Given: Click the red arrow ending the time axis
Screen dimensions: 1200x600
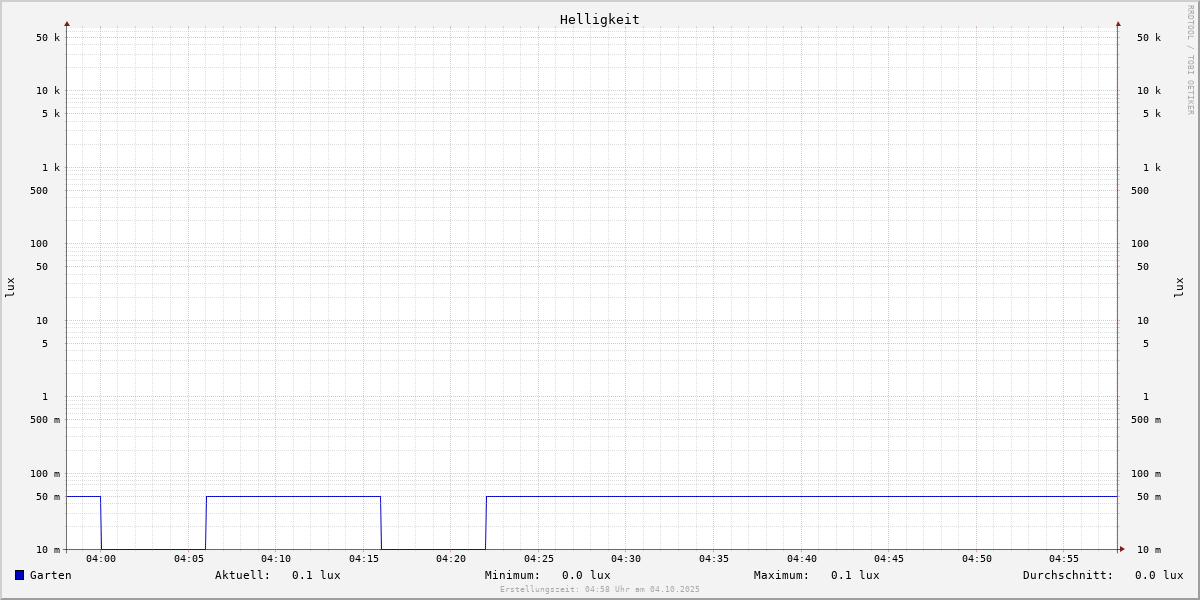Looking at the screenshot, I should click(1121, 549).
